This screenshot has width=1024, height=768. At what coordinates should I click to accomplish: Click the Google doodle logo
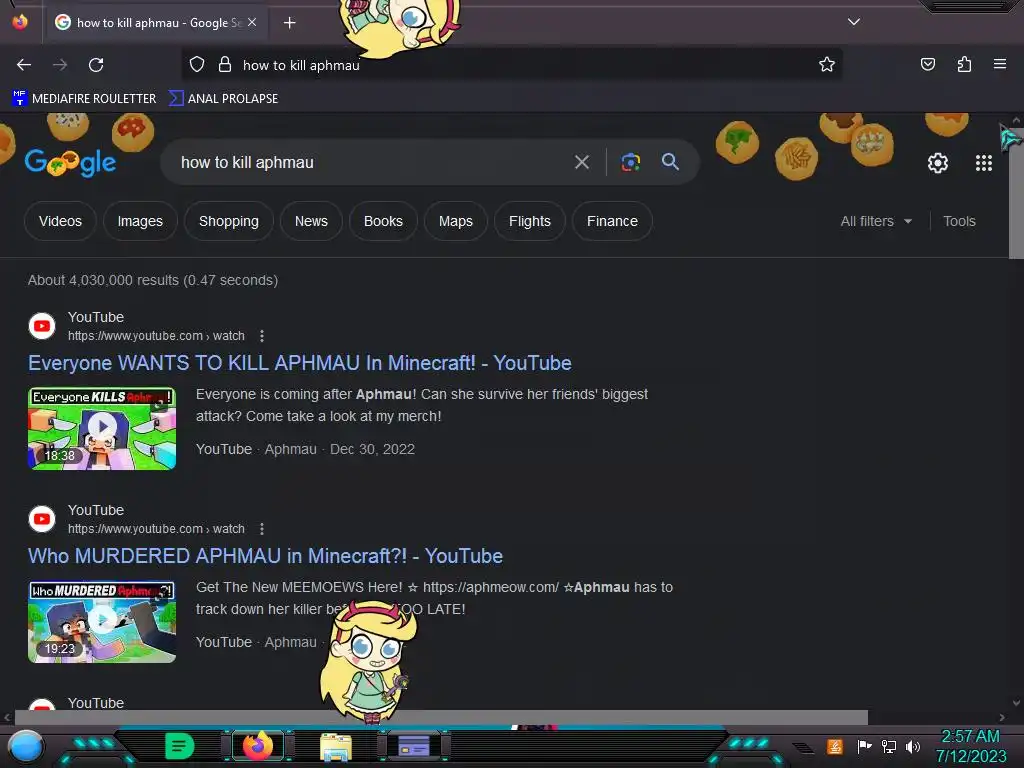coord(70,162)
